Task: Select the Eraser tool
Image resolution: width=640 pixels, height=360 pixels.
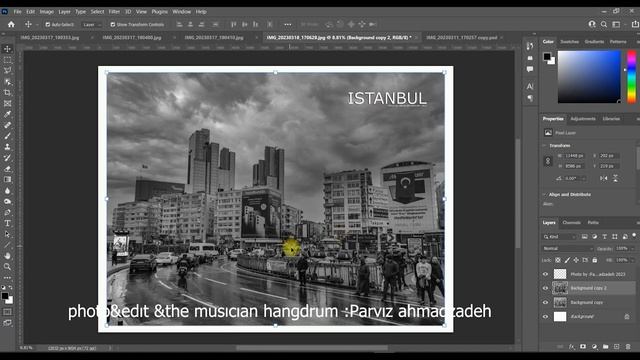Action: [7, 169]
